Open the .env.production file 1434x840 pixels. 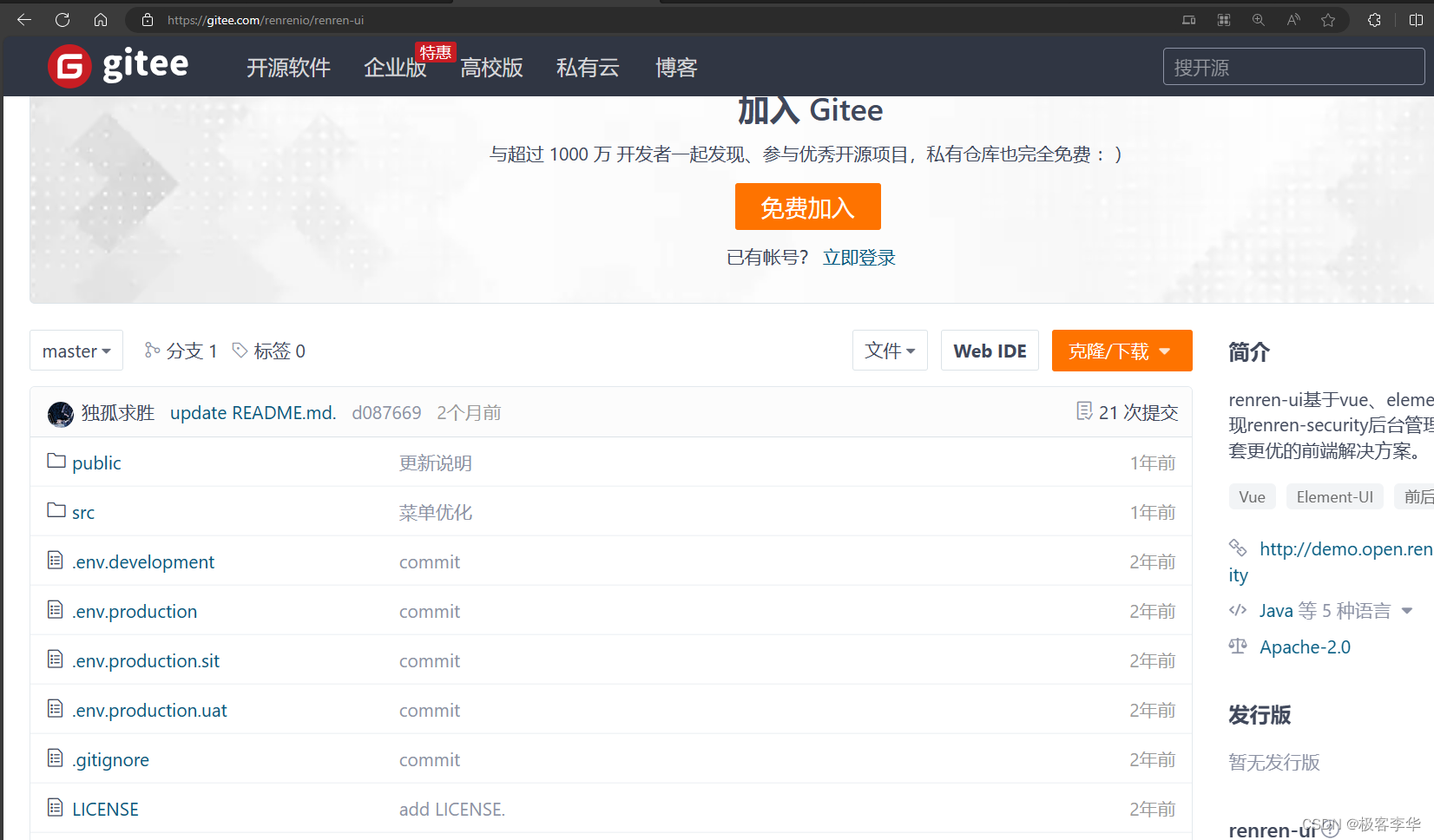point(135,611)
